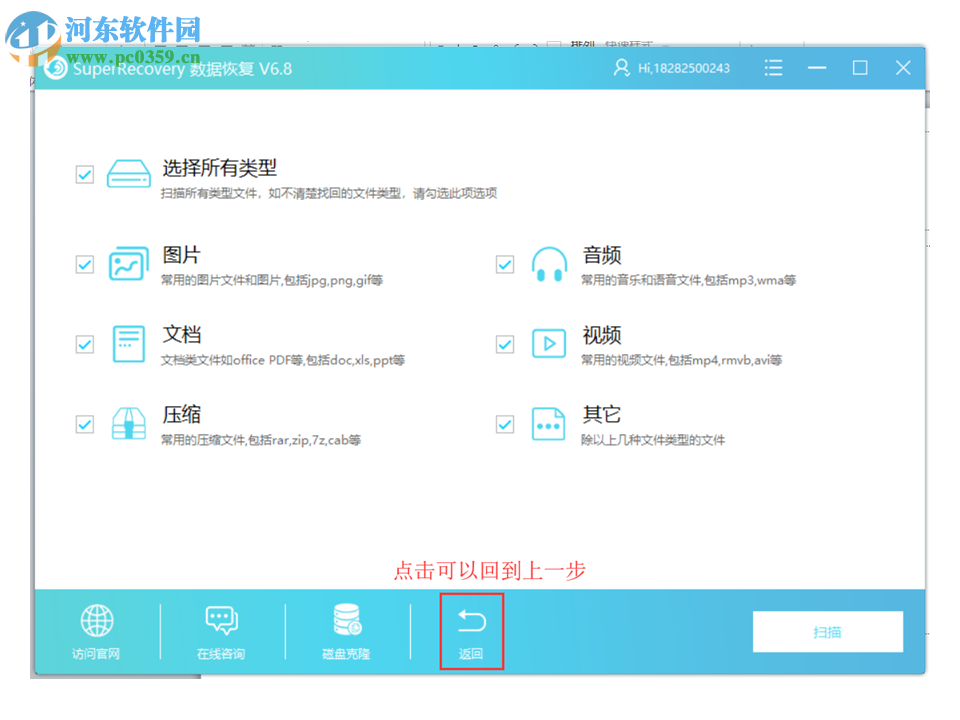
Task: Select the 磁盘克隆 disk clone icon
Action: 346,620
